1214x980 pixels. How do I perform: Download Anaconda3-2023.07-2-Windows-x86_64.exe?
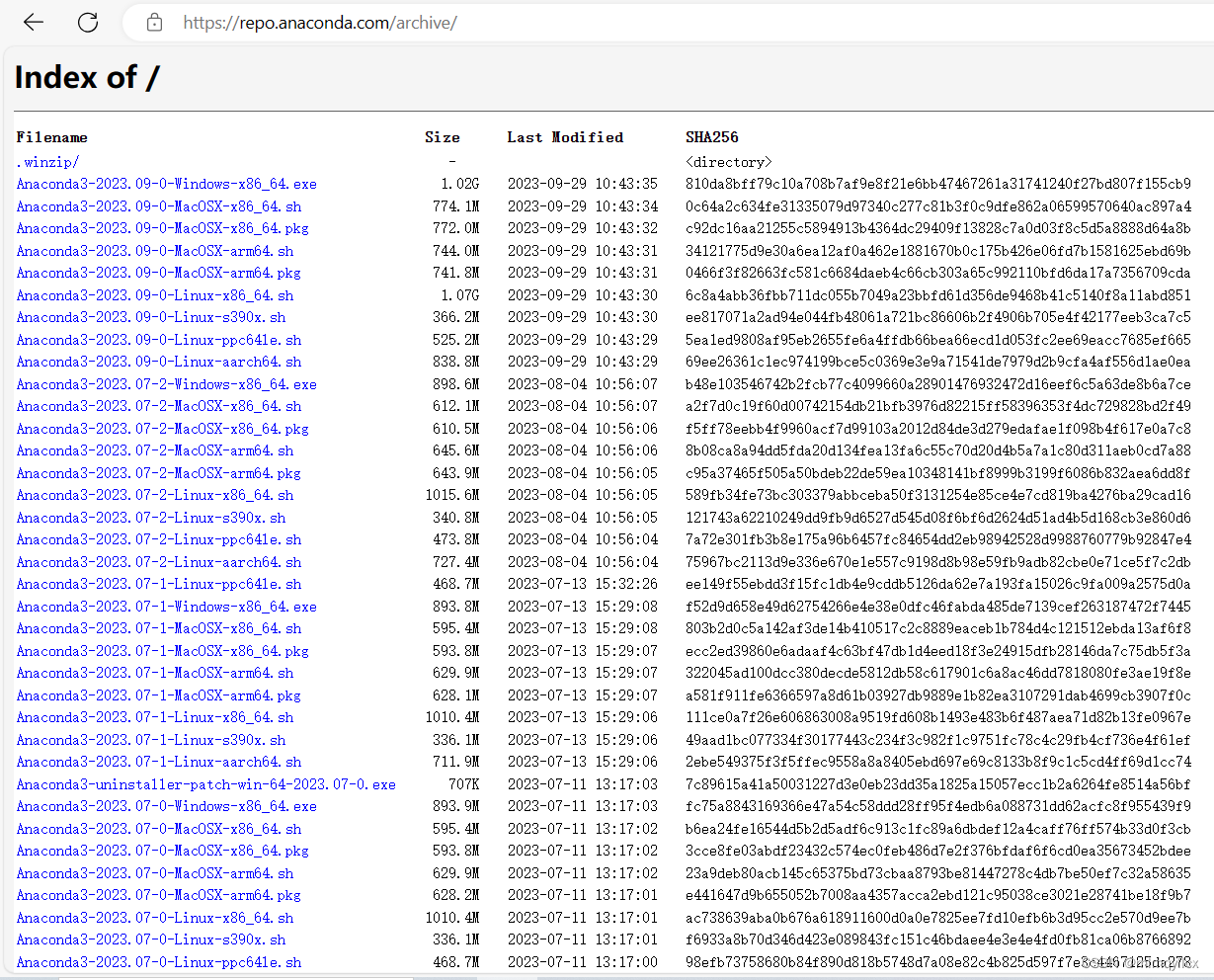(166, 384)
